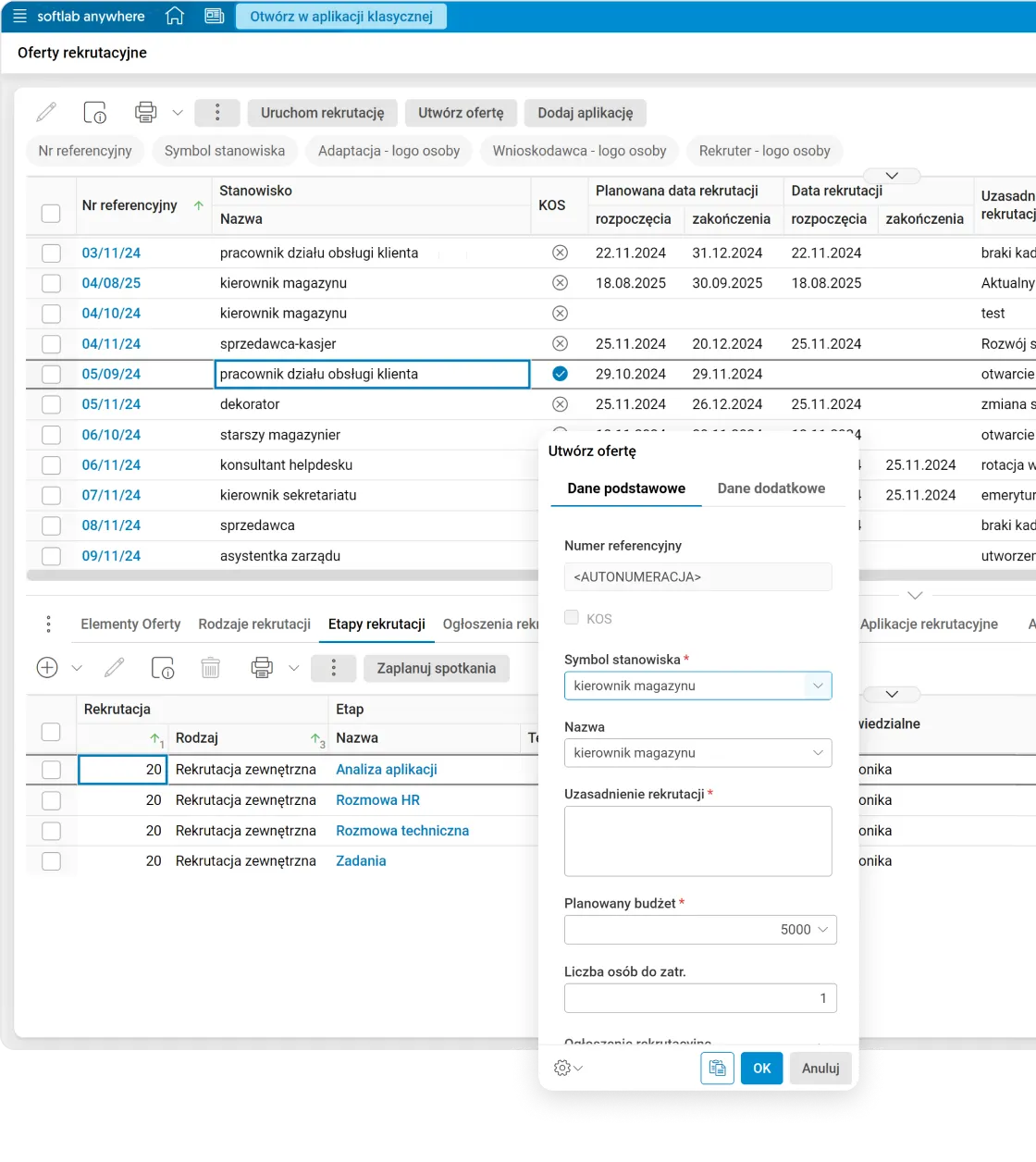Expand the Symbol stanowiska dropdown
The width and height of the screenshot is (1036, 1162).
click(x=818, y=686)
